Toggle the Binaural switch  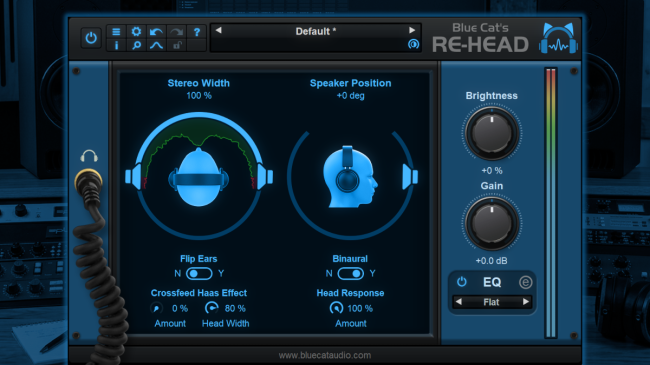point(350,273)
